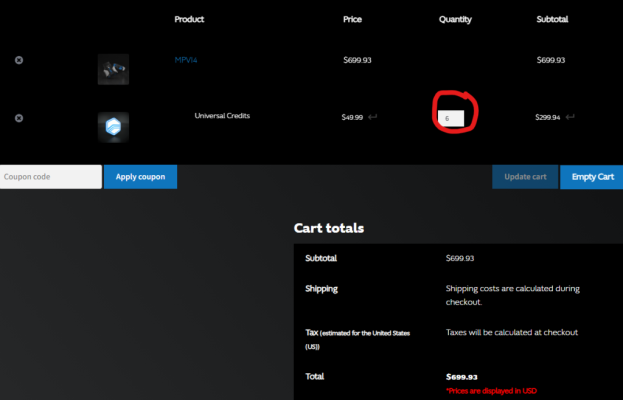
Task: Remove MPVI4 from the cart
Action: [x=19, y=60]
